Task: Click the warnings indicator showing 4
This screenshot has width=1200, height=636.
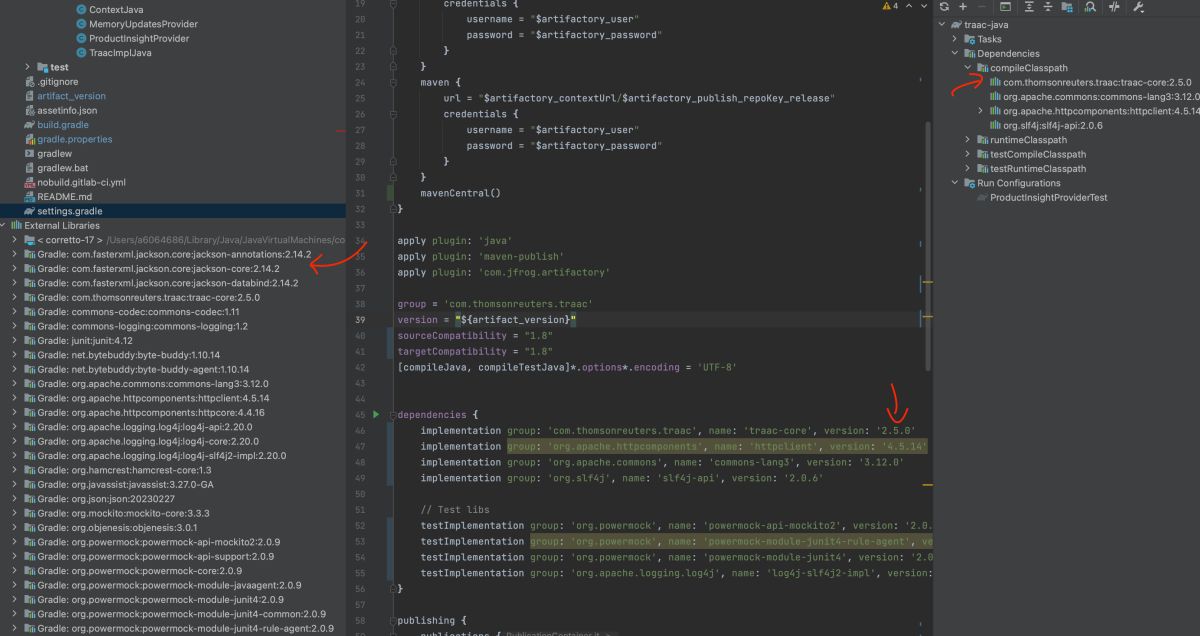Action: coord(889,6)
